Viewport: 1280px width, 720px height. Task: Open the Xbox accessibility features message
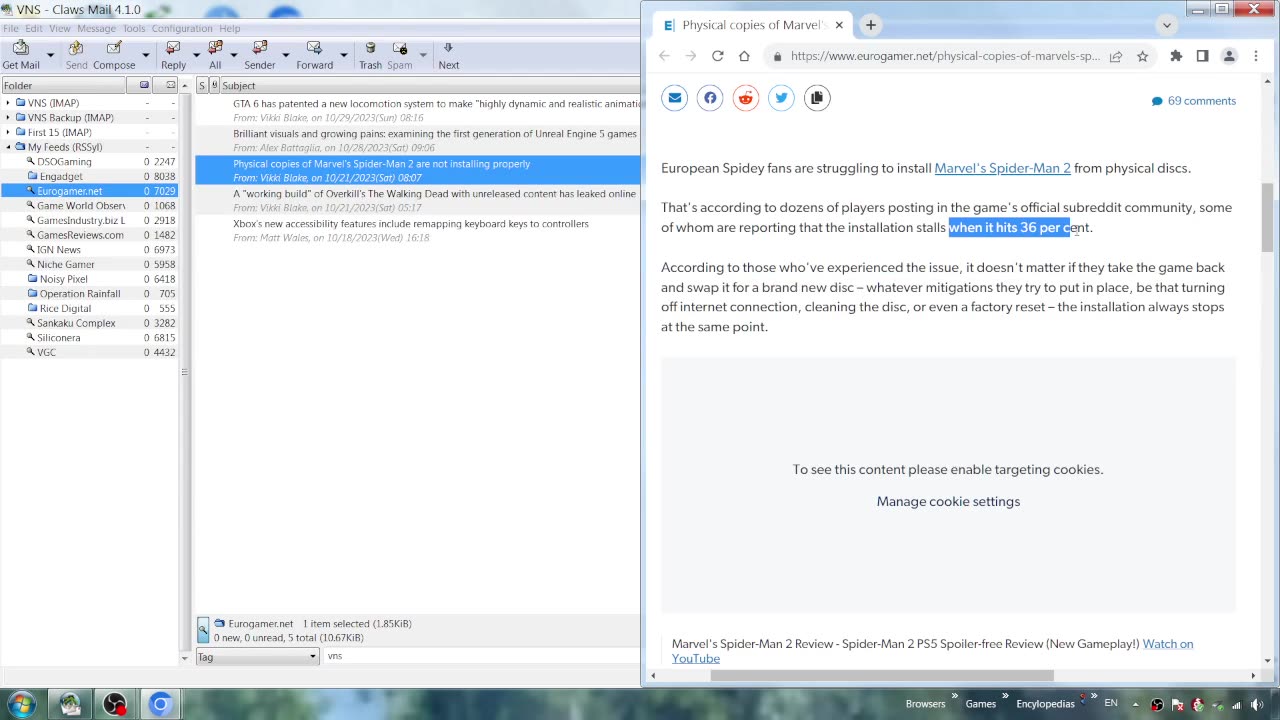417,230
